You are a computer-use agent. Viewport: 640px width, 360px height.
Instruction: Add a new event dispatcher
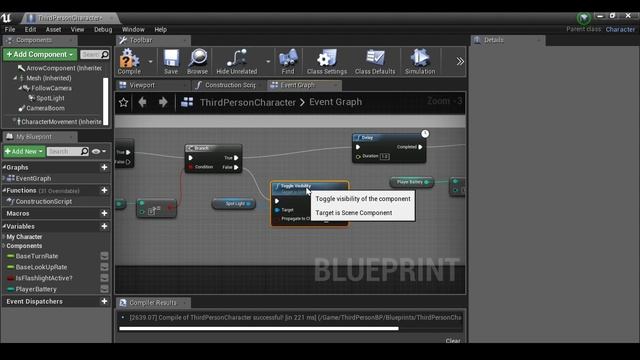point(104,301)
